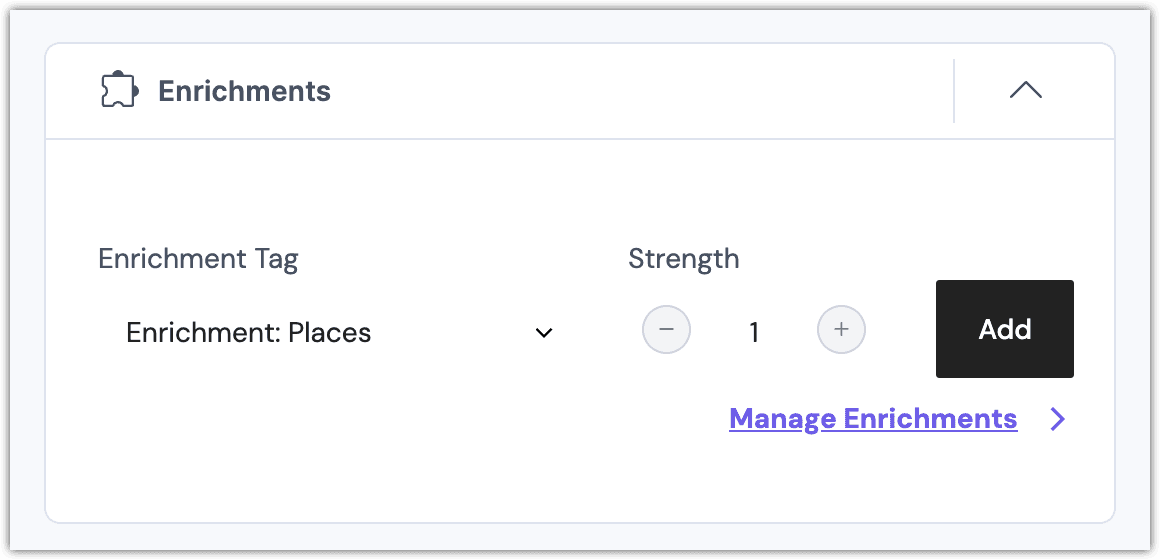Decrease strength with the minus button
The height and width of the screenshot is (560, 1160).
coord(666,330)
